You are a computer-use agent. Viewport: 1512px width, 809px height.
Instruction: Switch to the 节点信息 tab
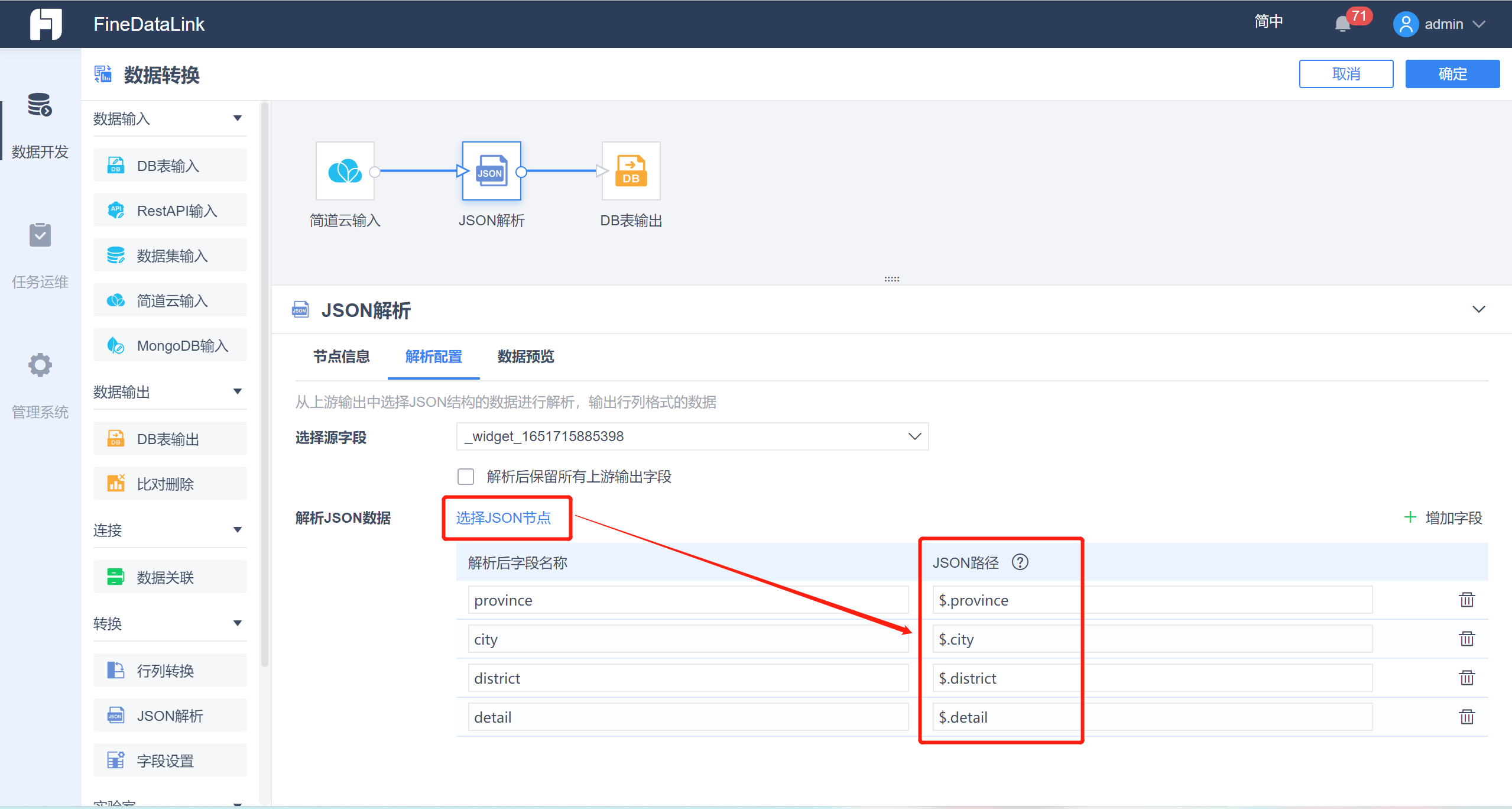pyautogui.click(x=341, y=357)
